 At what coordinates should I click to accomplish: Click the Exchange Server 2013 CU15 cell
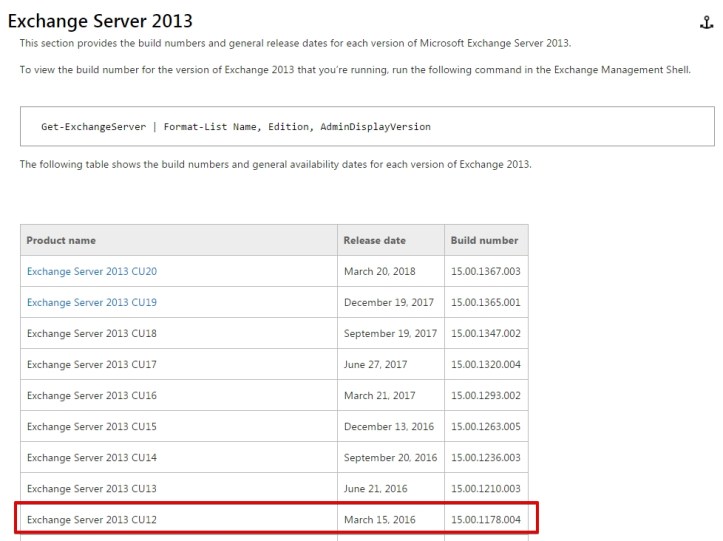92,426
